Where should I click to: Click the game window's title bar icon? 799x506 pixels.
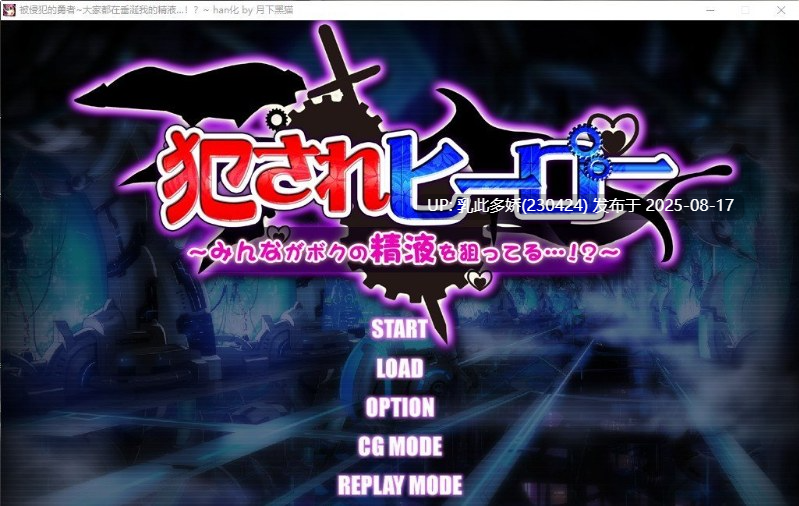(9, 10)
